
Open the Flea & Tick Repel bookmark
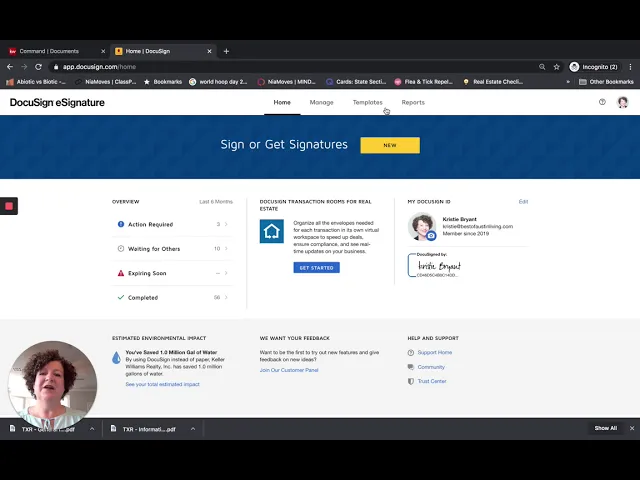[424, 82]
